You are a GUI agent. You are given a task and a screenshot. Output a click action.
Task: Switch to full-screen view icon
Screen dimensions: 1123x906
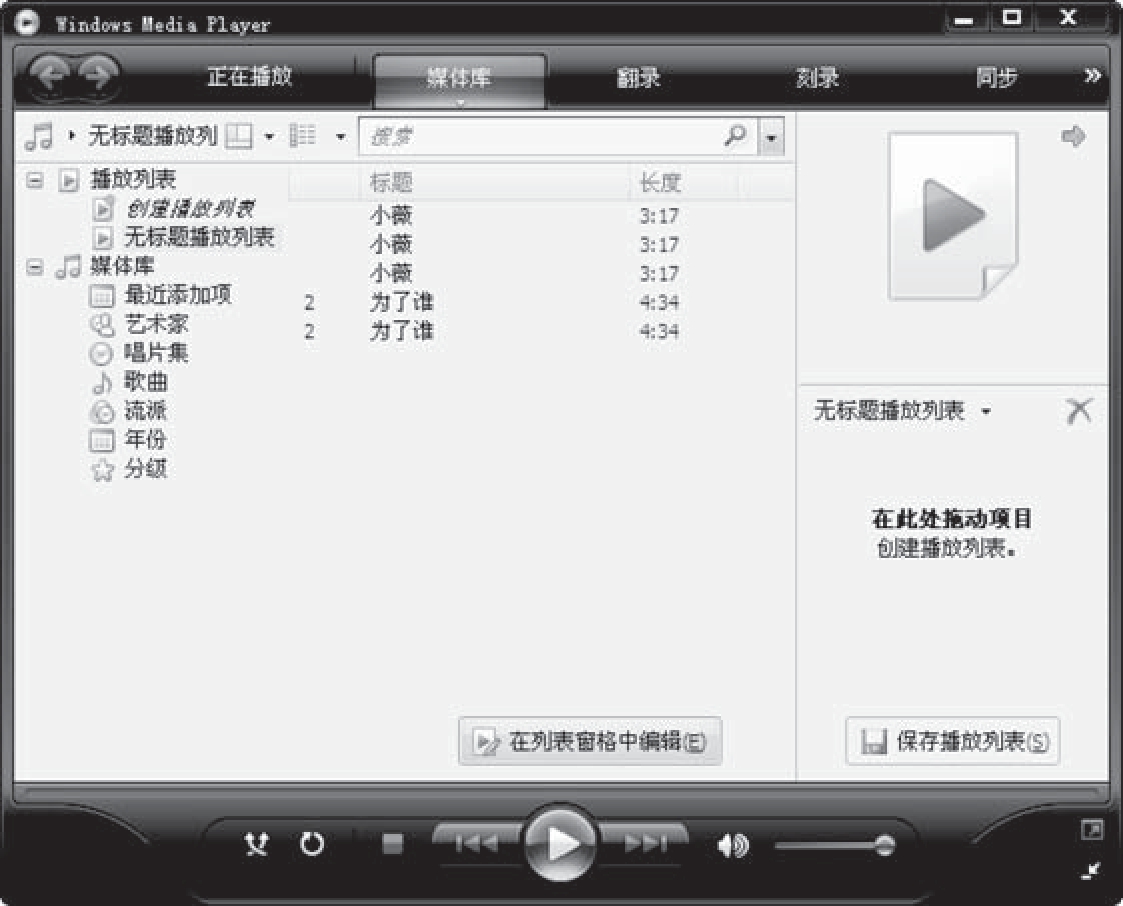(x=1091, y=831)
